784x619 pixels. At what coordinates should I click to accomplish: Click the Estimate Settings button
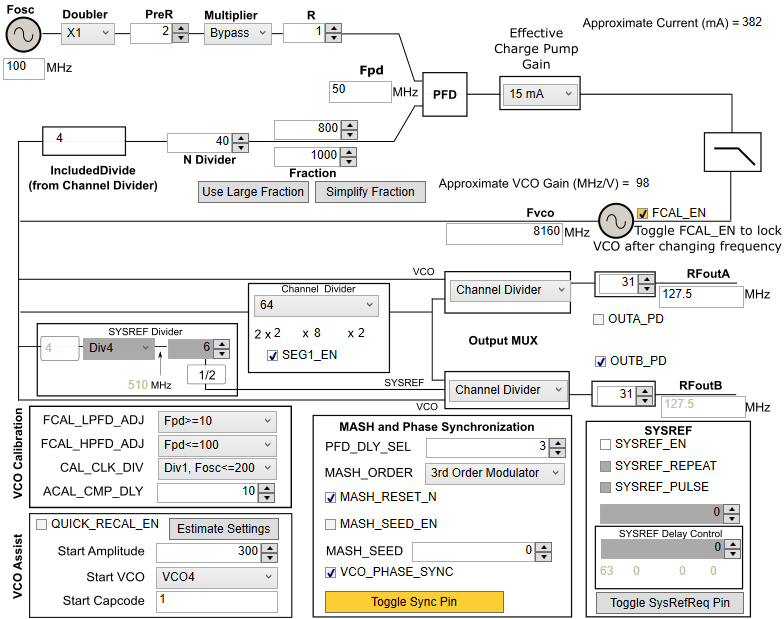coord(223,528)
